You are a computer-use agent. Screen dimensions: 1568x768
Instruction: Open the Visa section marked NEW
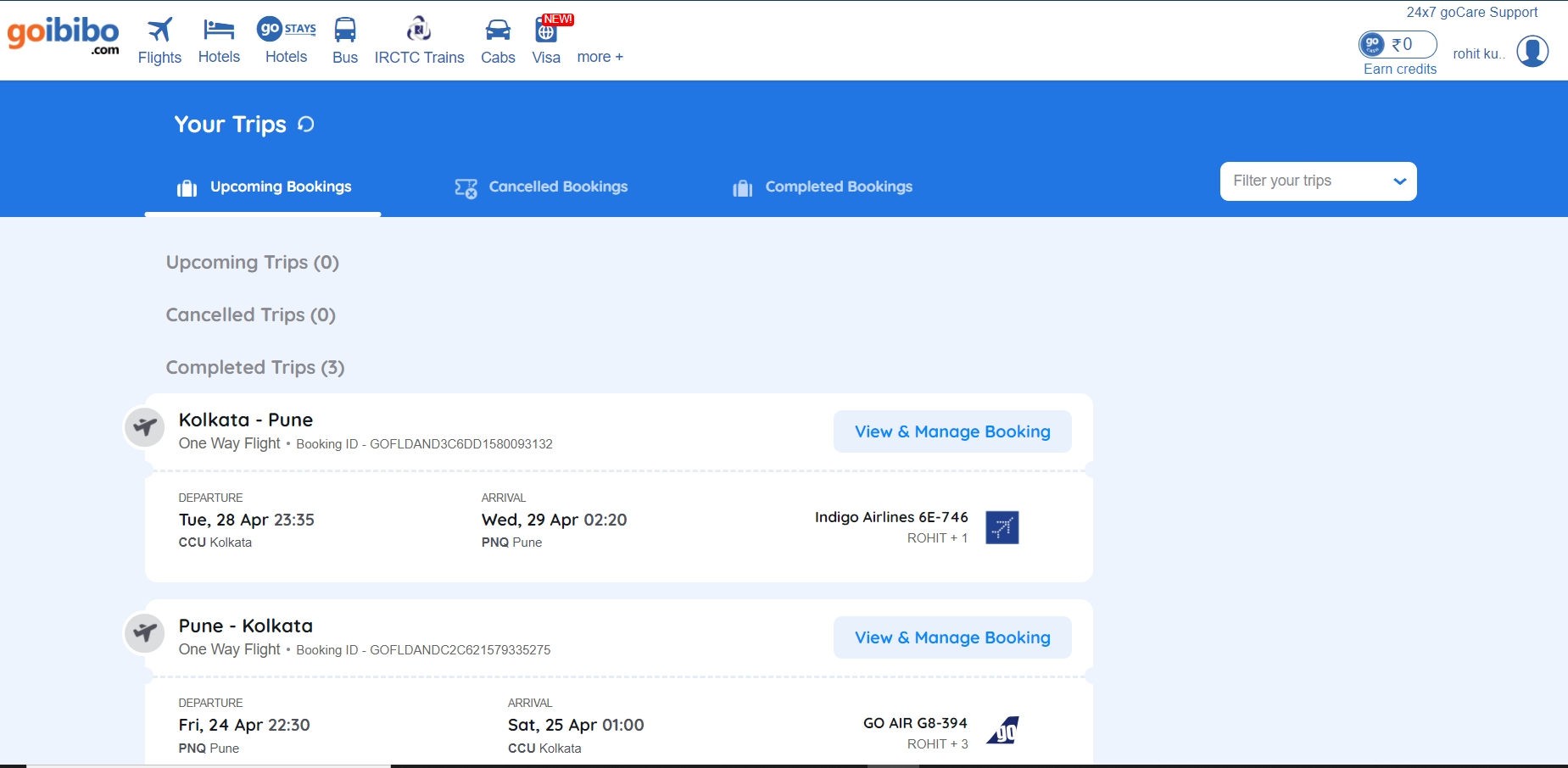(547, 32)
